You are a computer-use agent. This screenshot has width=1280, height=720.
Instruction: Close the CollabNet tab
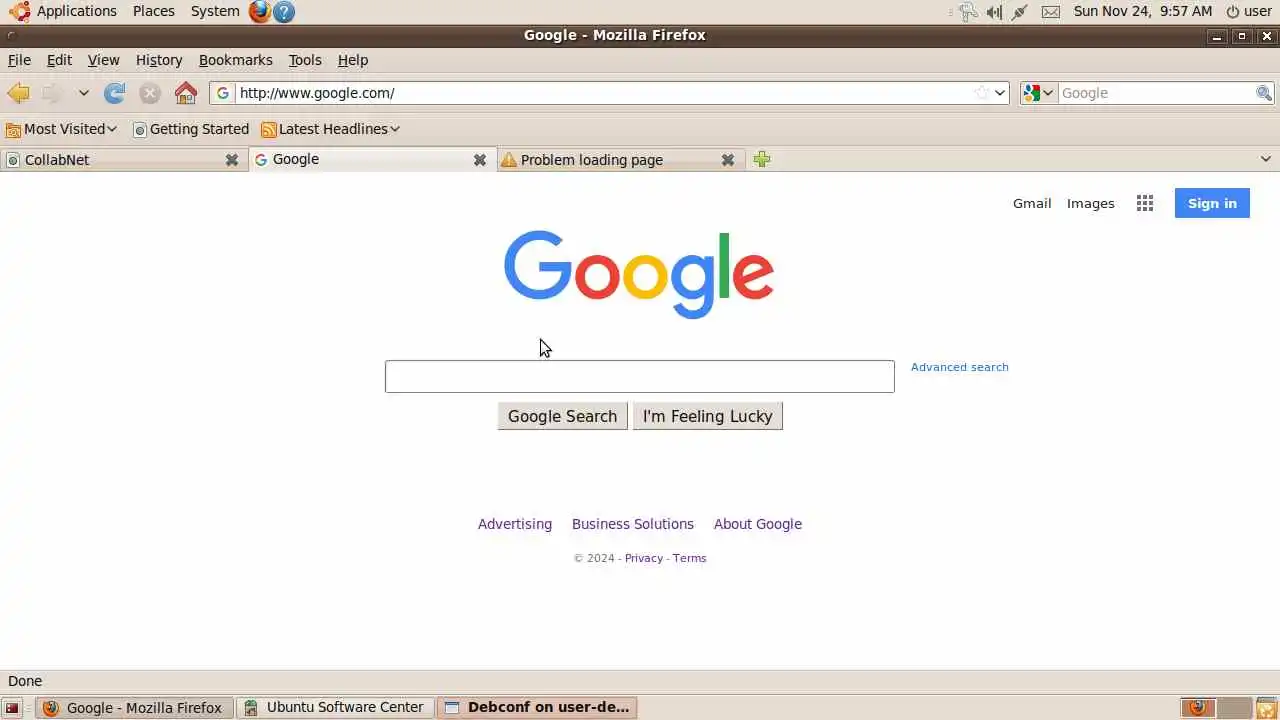(232, 160)
